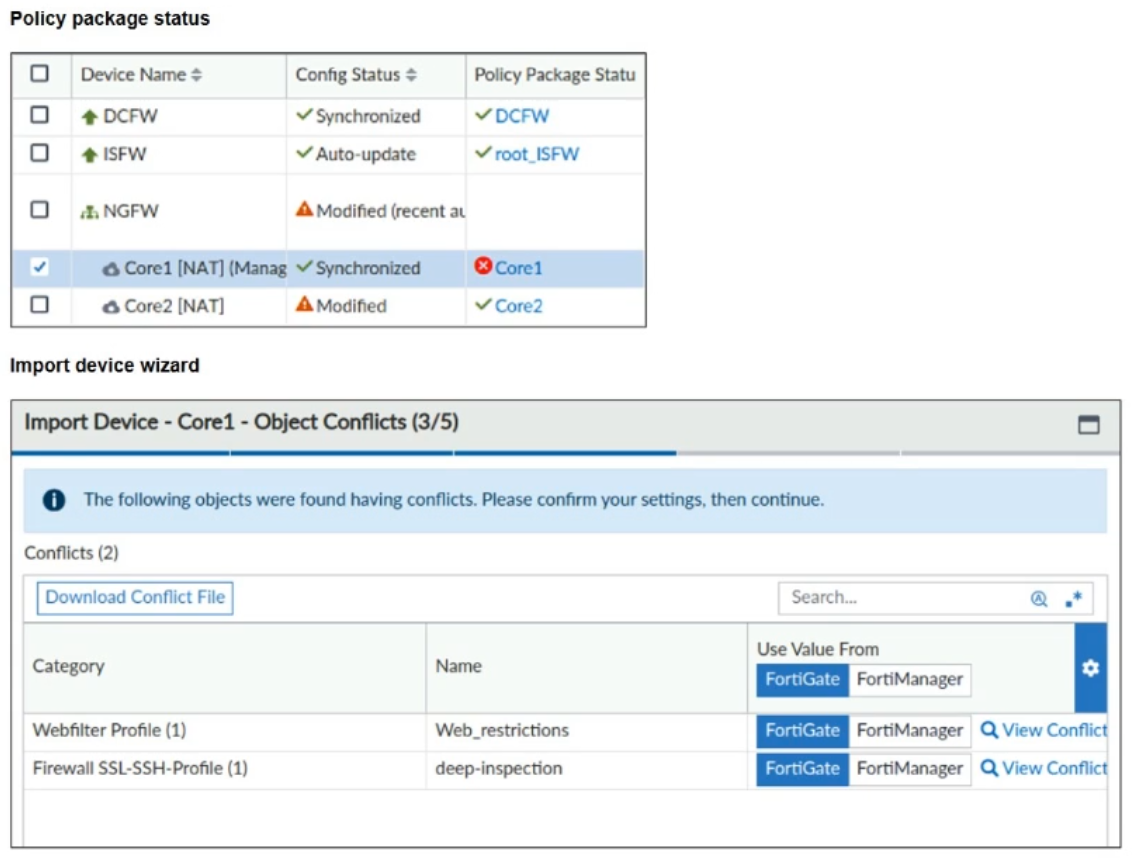Click Download Conflict File button
Screen dimensions: 1132x862
pos(135,598)
